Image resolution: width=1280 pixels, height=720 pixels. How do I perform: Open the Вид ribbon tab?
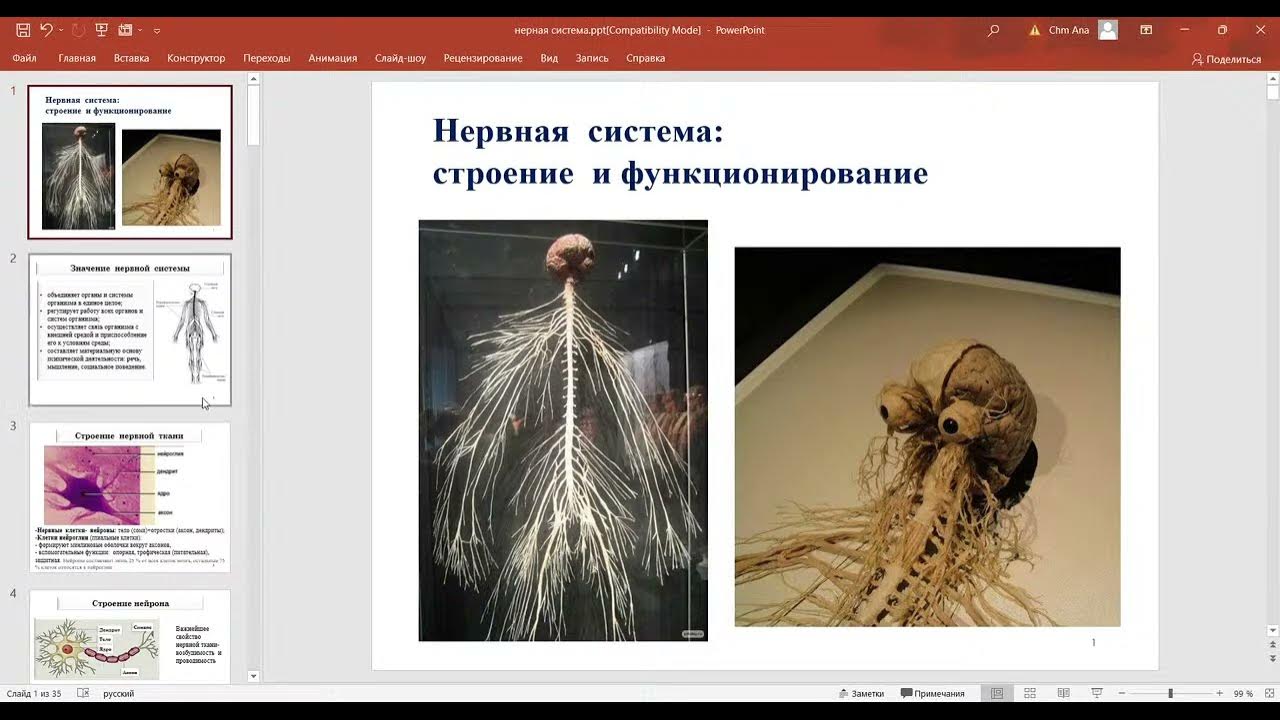[549, 58]
